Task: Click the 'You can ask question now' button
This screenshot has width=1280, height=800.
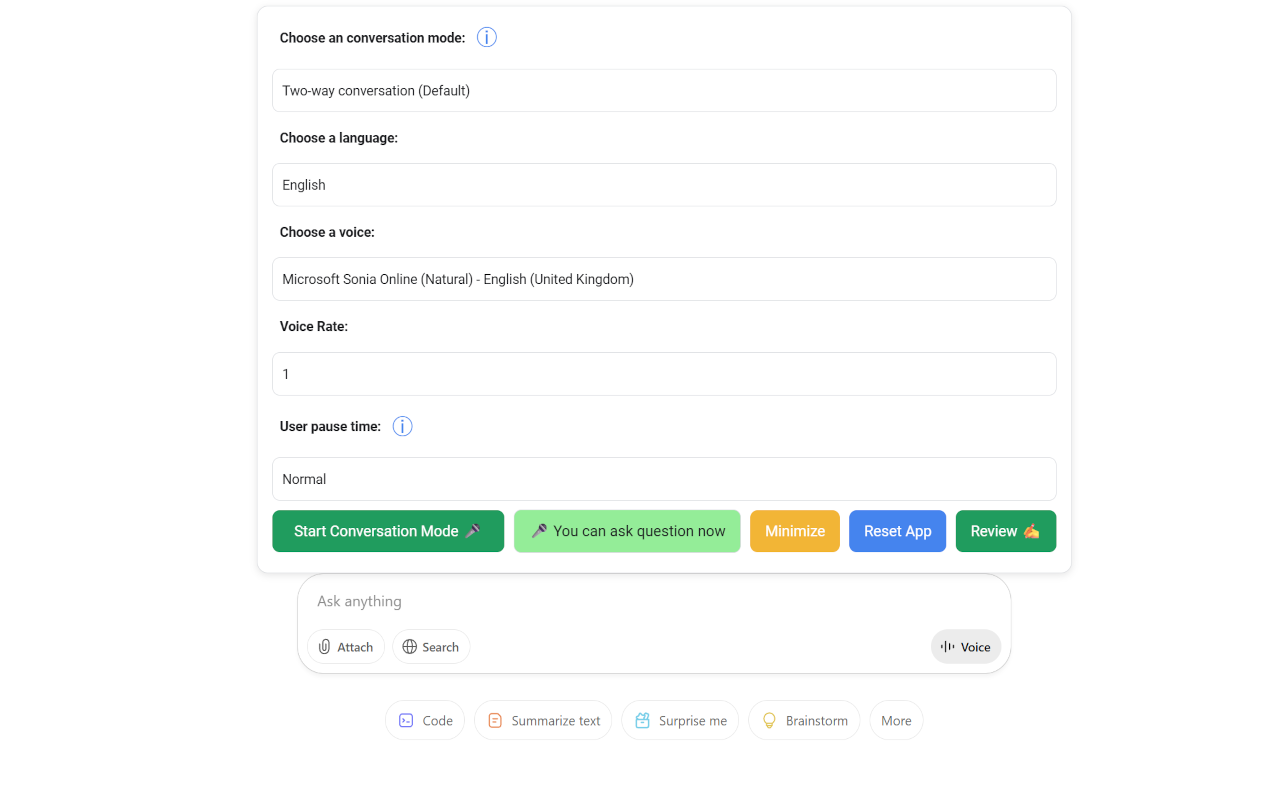Action: pos(627,531)
